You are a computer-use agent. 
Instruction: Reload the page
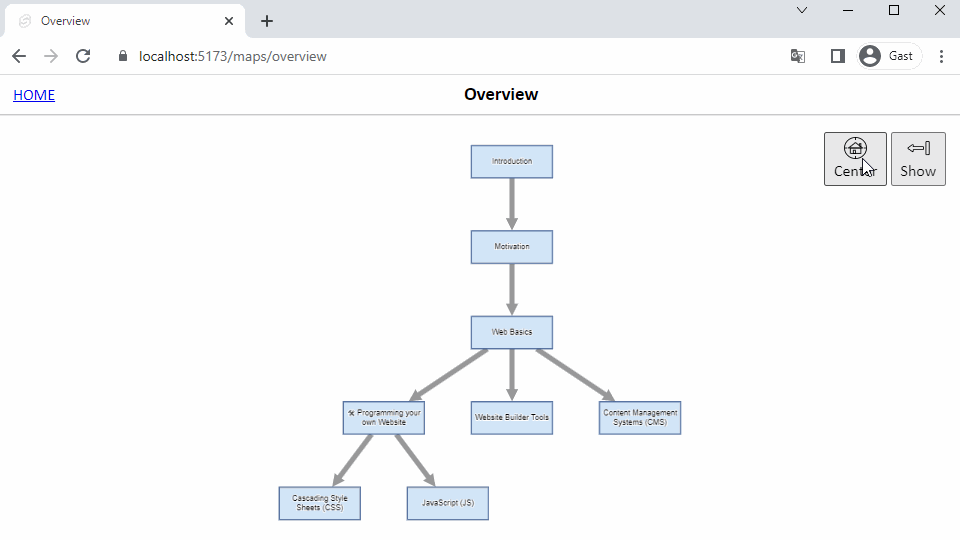pos(83,56)
